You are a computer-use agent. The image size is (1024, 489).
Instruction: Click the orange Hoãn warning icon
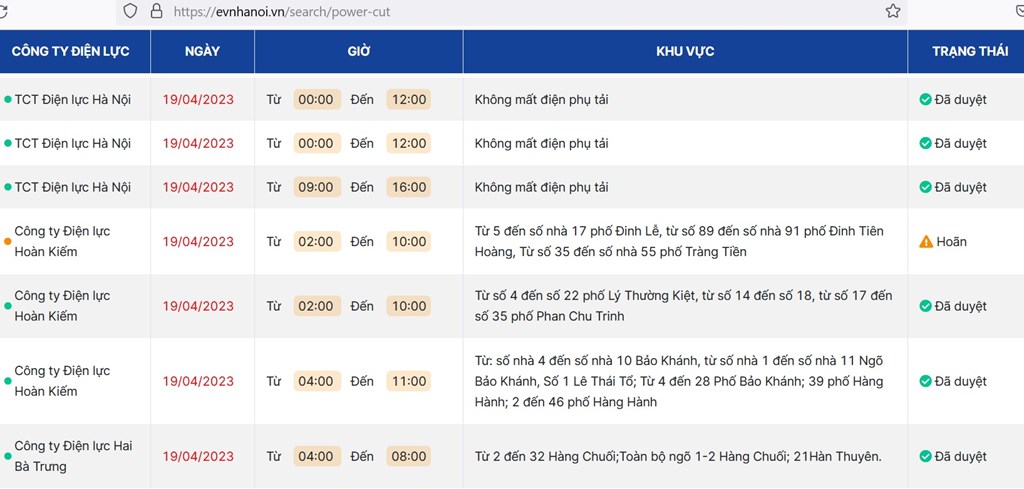click(925, 242)
